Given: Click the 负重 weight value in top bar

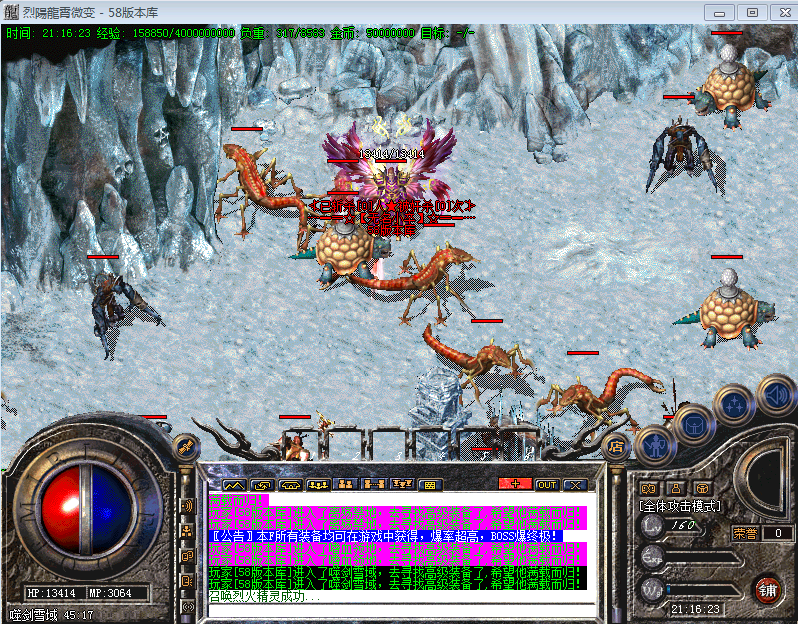Looking at the screenshot, I should click(x=282, y=34).
